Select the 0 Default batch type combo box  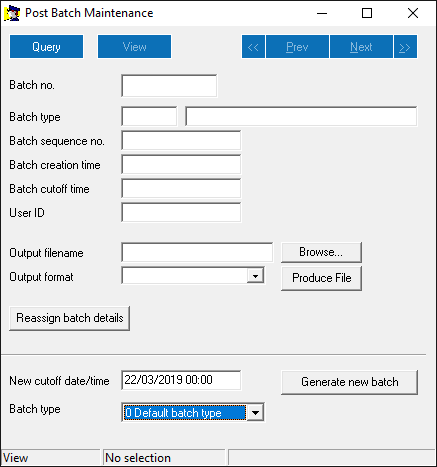pyautogui.click(x=193, y=412)
